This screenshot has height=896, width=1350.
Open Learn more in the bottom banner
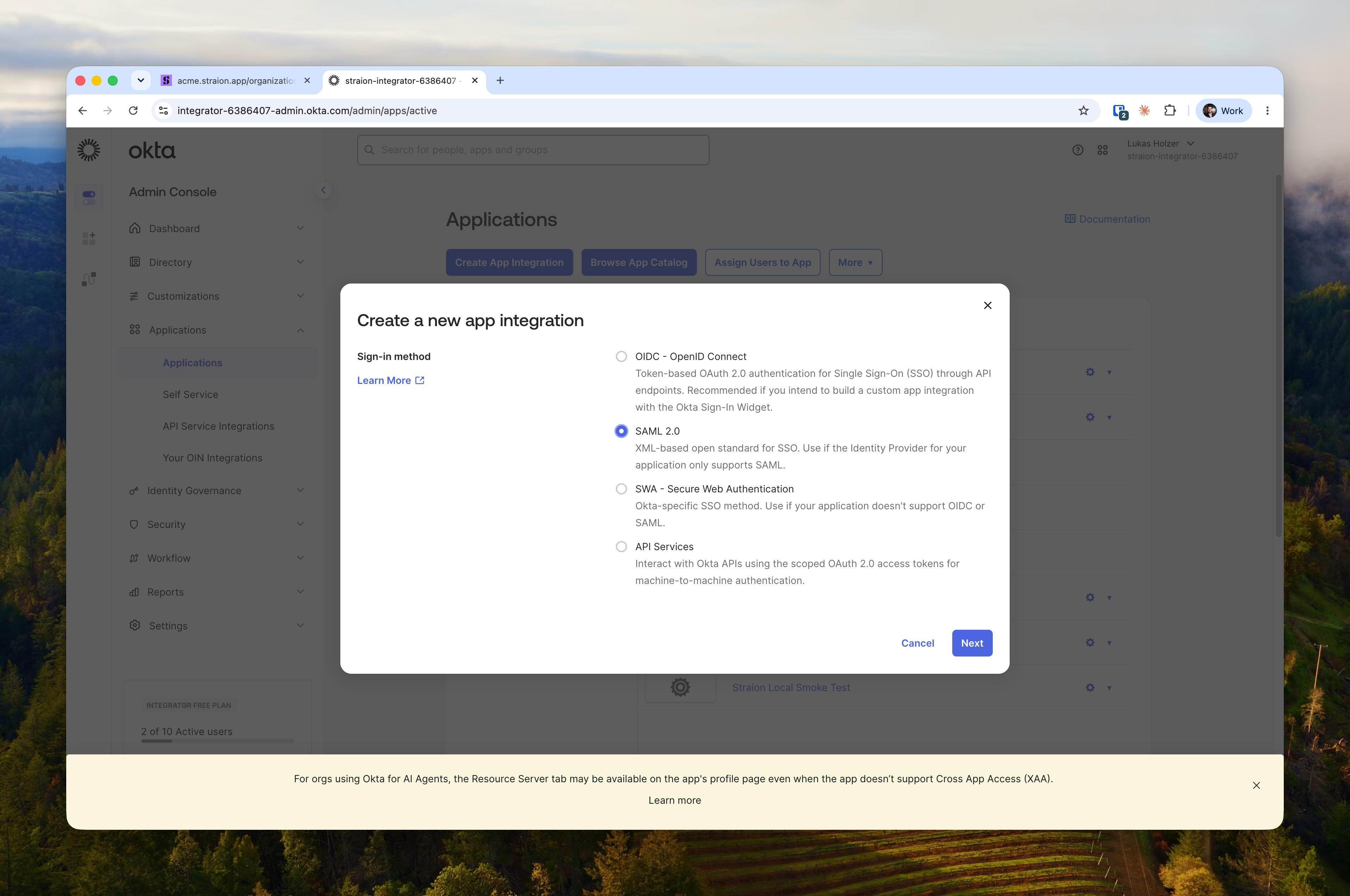(674, 801)
